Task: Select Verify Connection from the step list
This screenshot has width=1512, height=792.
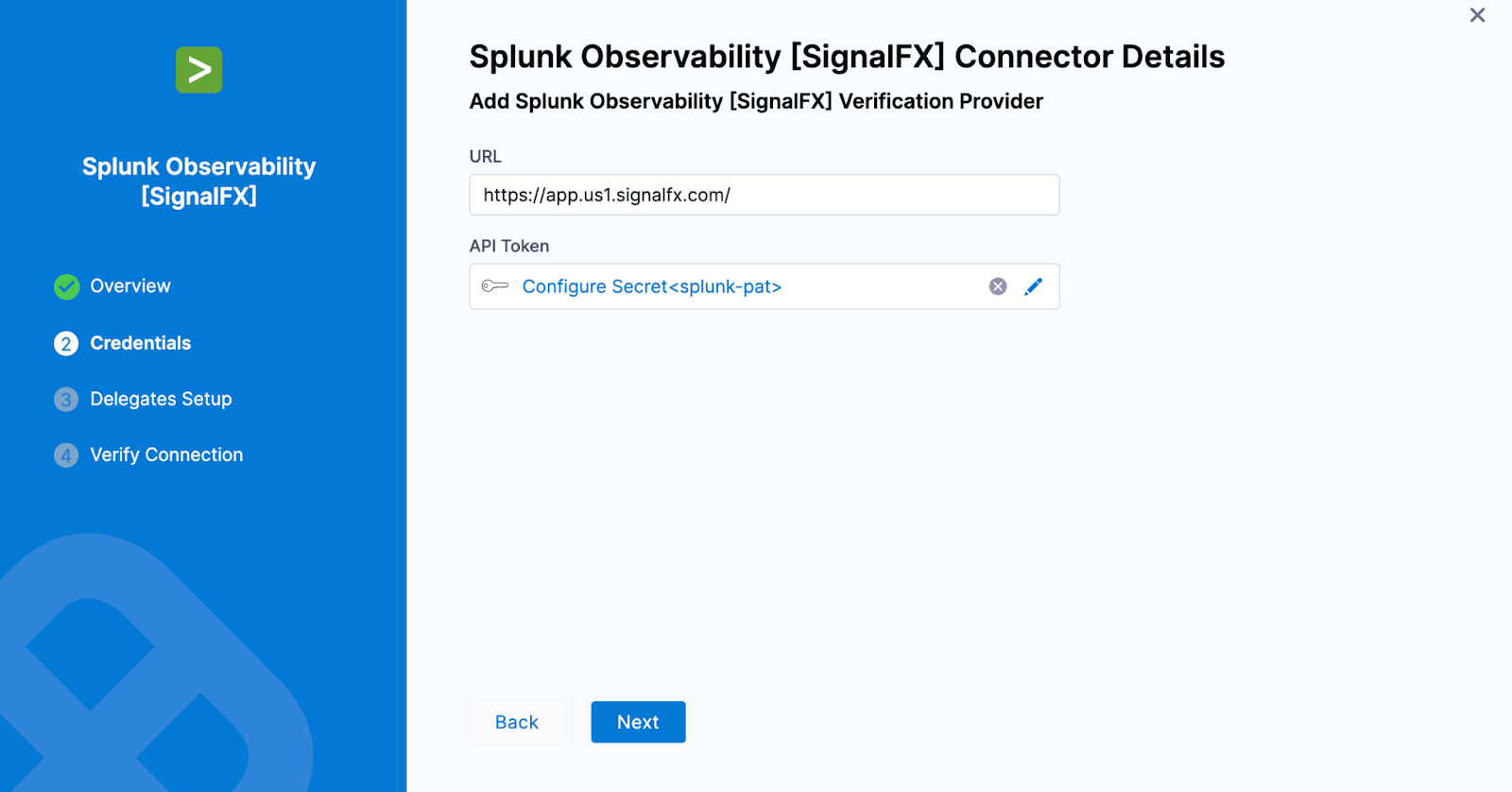Action: point(166,455)
